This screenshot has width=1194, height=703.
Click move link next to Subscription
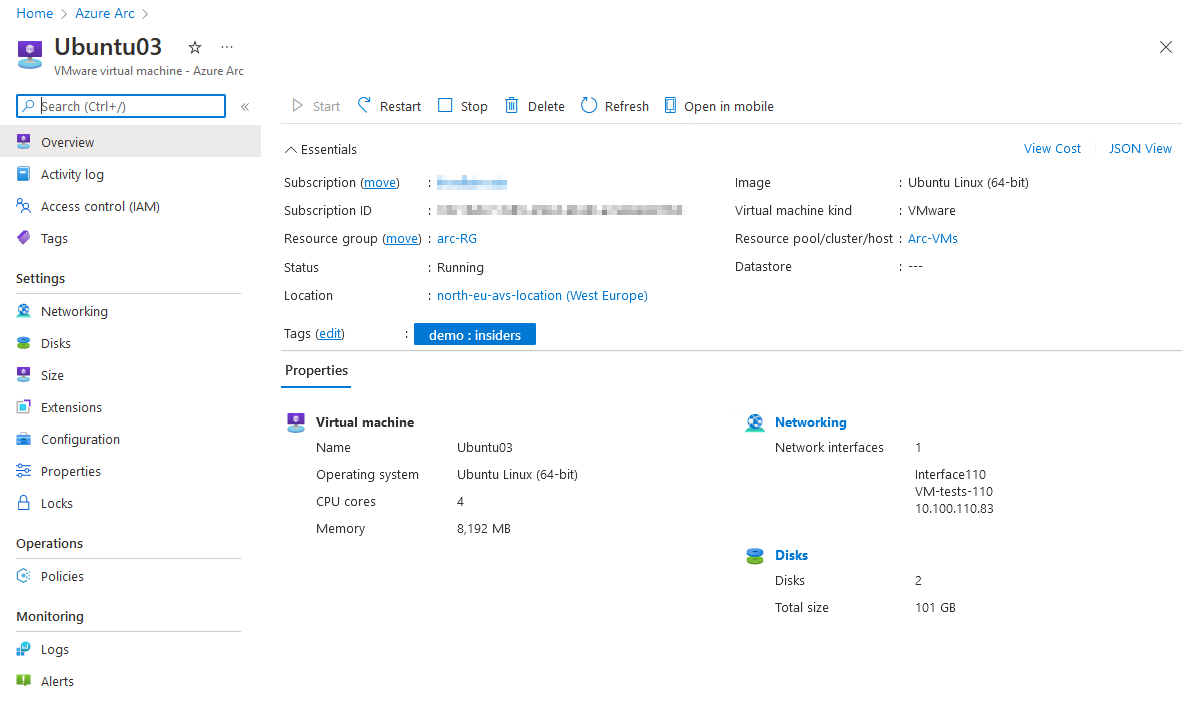pos(379,183)
